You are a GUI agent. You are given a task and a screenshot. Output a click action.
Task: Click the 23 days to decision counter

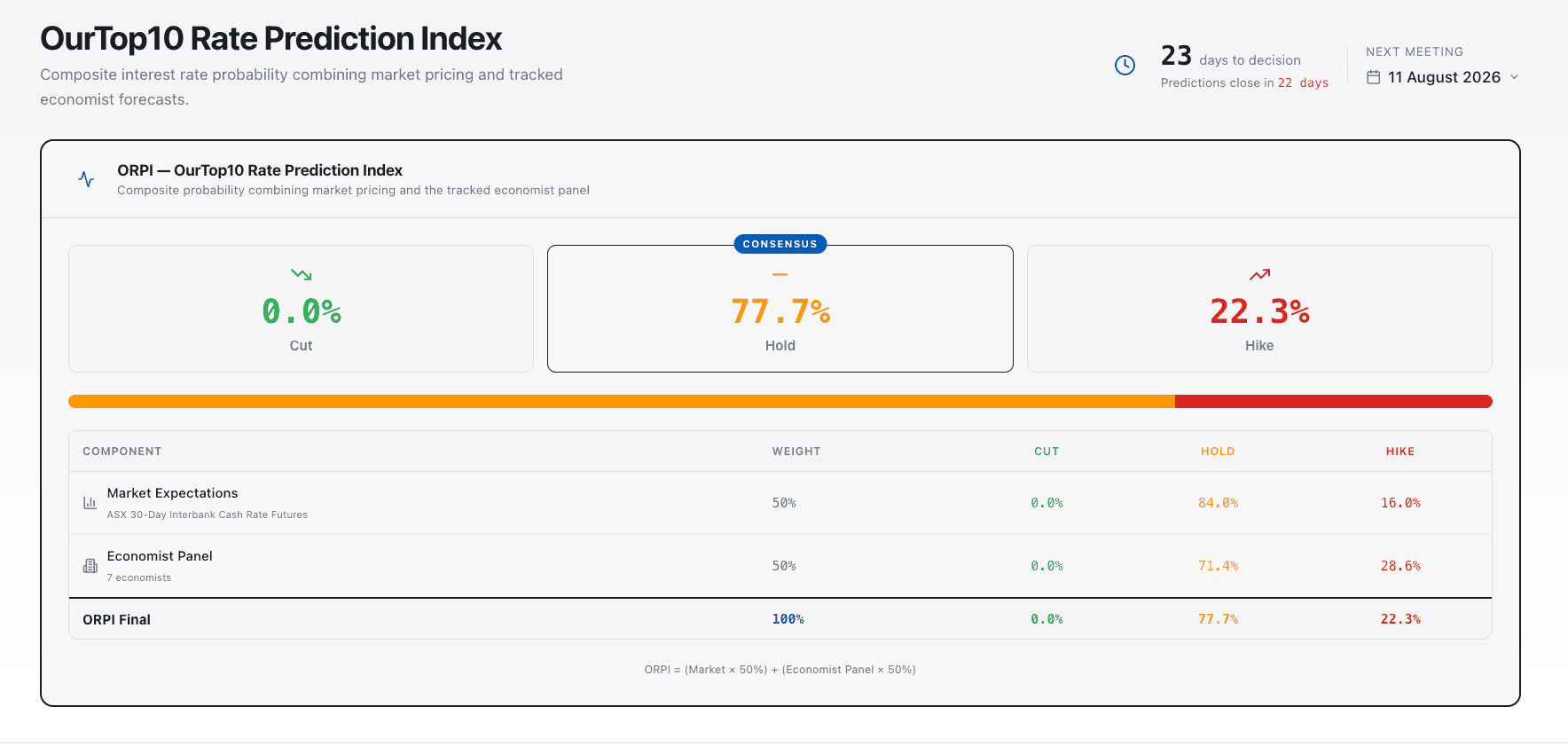pyautogui.click(x=1230, y=57)
